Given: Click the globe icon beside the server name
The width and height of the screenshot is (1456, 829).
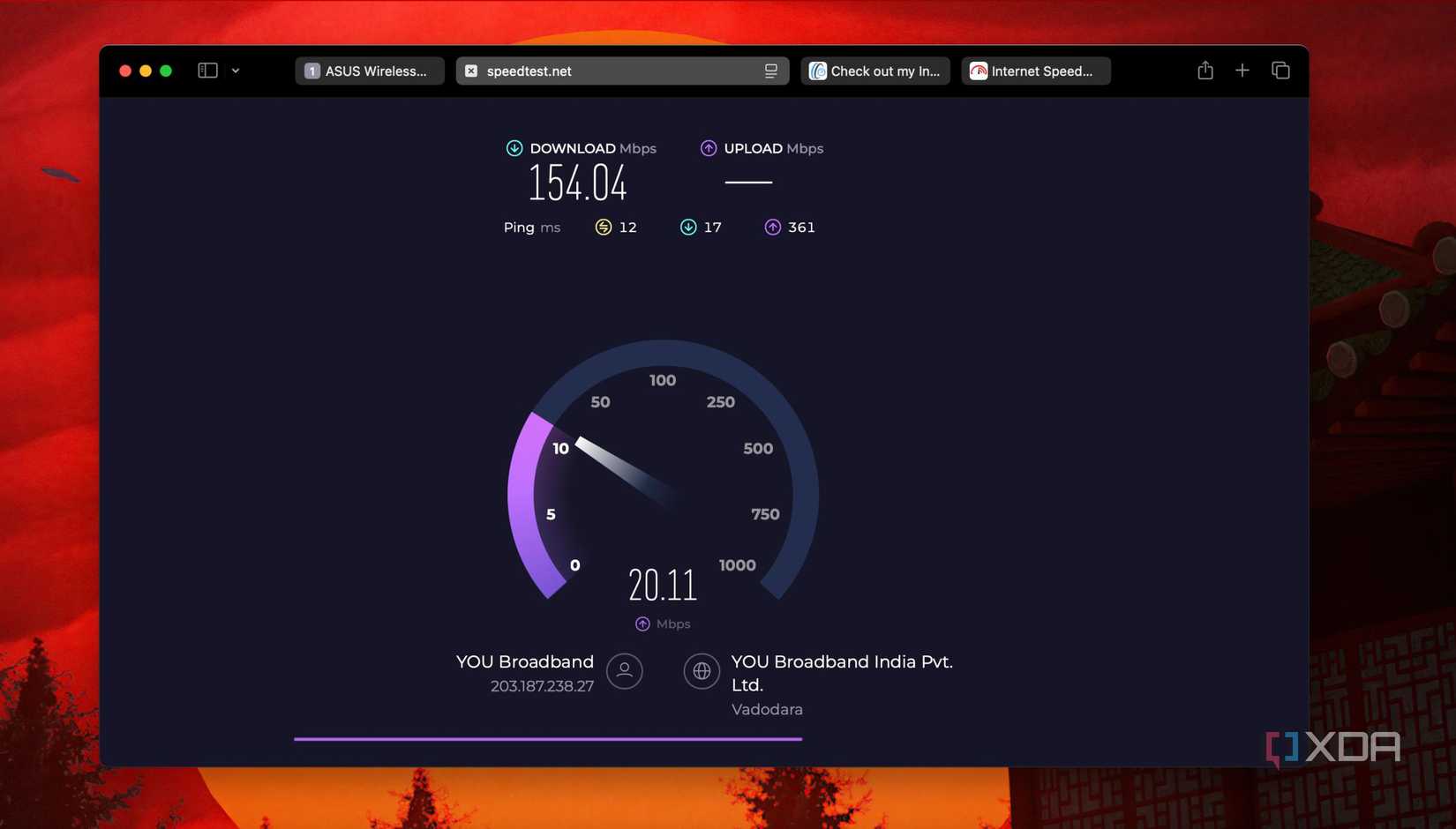Looking at the screenshot, I should 702,671.
